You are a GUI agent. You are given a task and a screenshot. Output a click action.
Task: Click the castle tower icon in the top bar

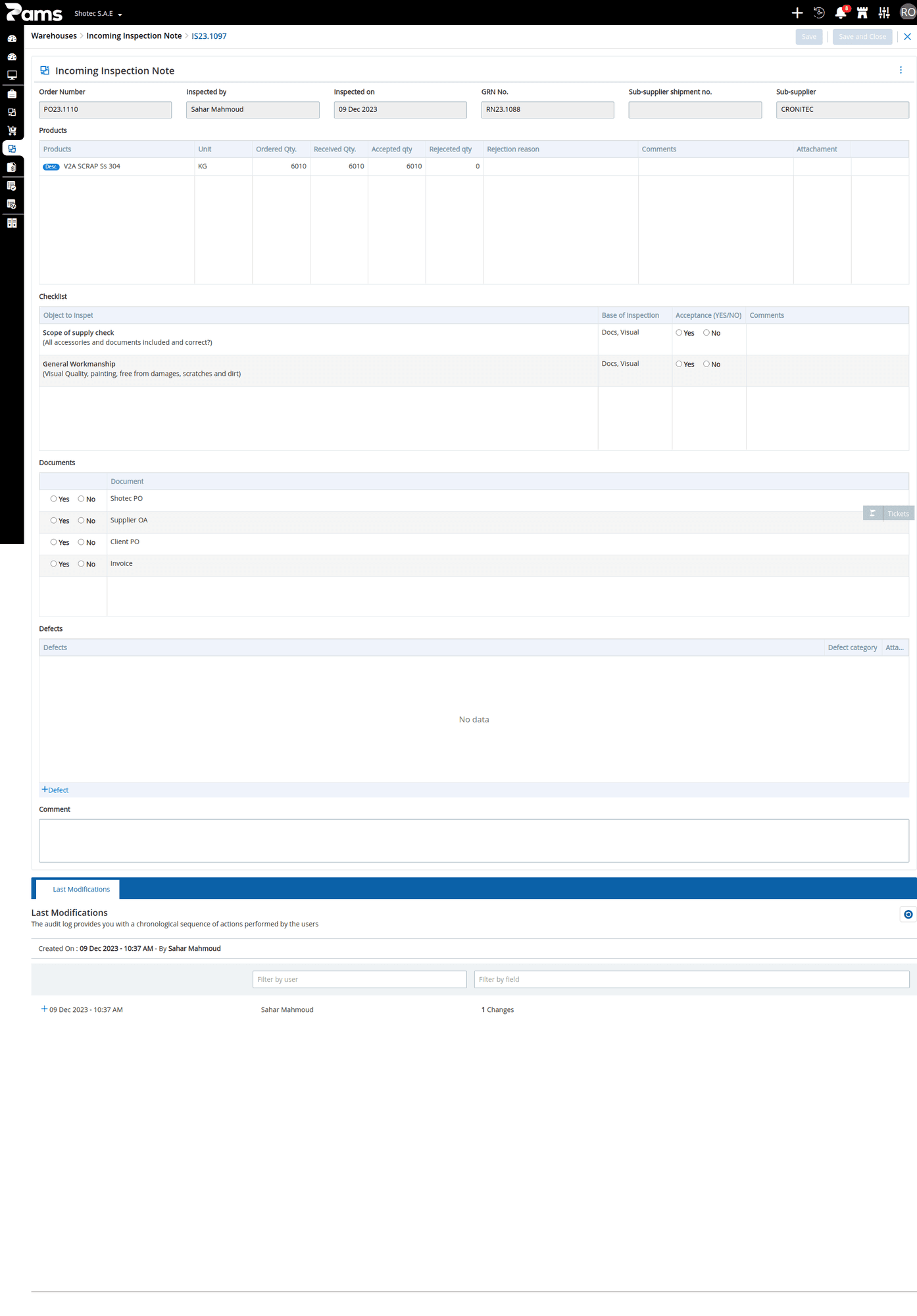tap(862, 13)
